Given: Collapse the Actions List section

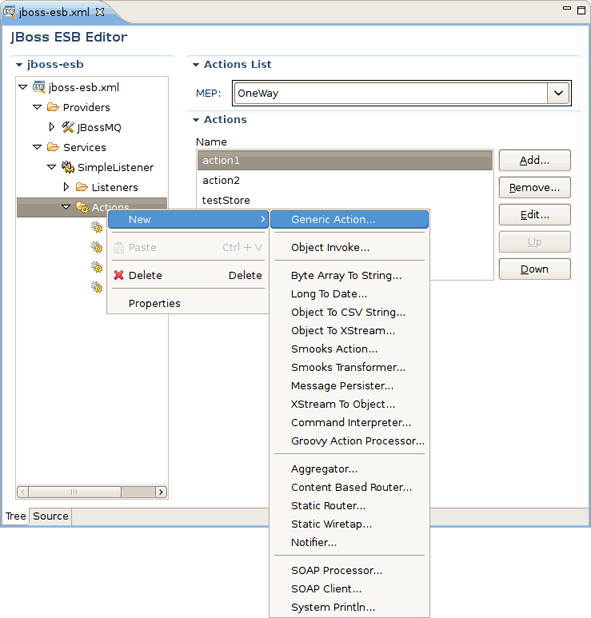Looking at the screenshot, I should click(x=196, y=65).
